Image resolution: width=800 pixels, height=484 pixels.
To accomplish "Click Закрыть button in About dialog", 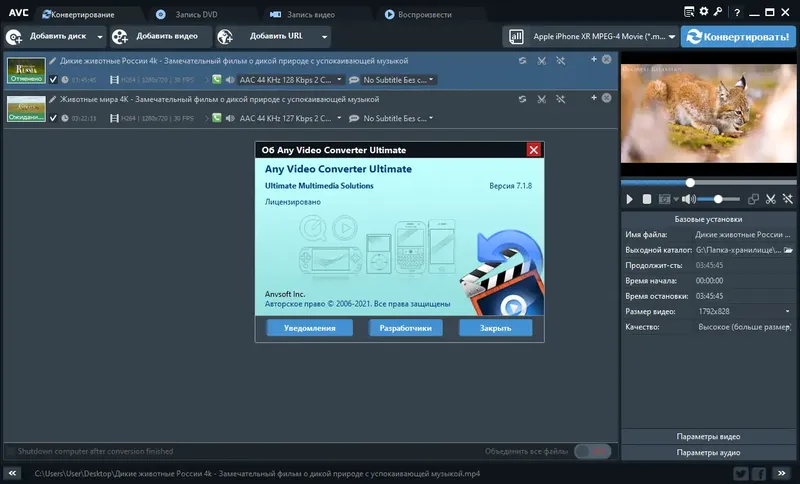I will tap(495, 328).
